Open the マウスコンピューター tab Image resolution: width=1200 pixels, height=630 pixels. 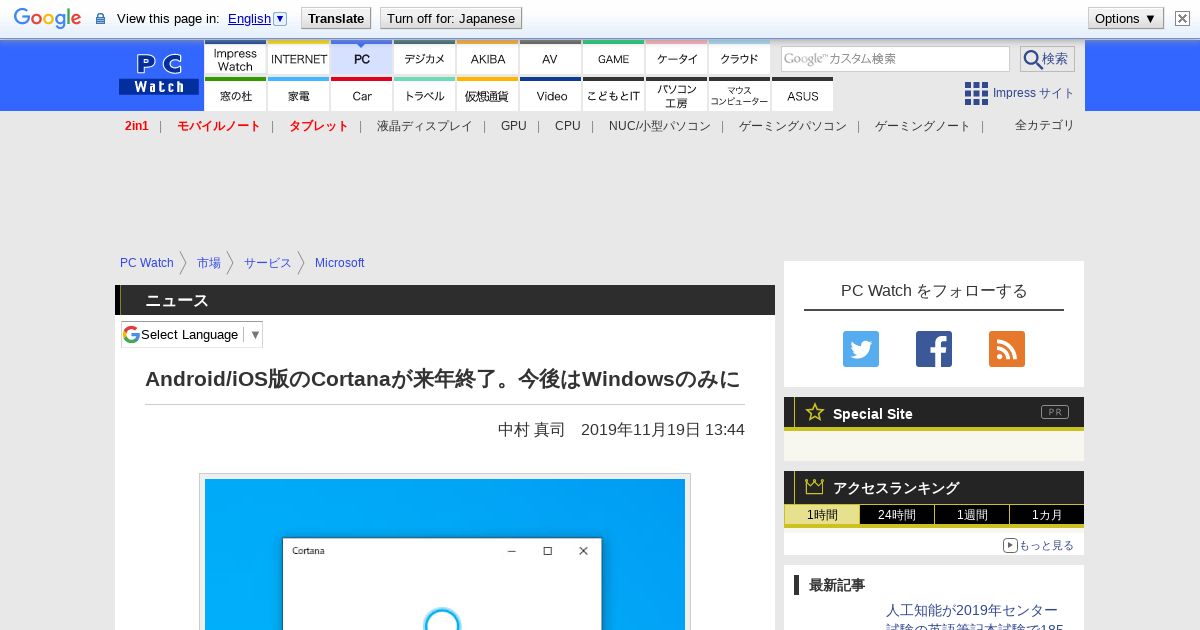pyautogui.click(x=739, y=95)
